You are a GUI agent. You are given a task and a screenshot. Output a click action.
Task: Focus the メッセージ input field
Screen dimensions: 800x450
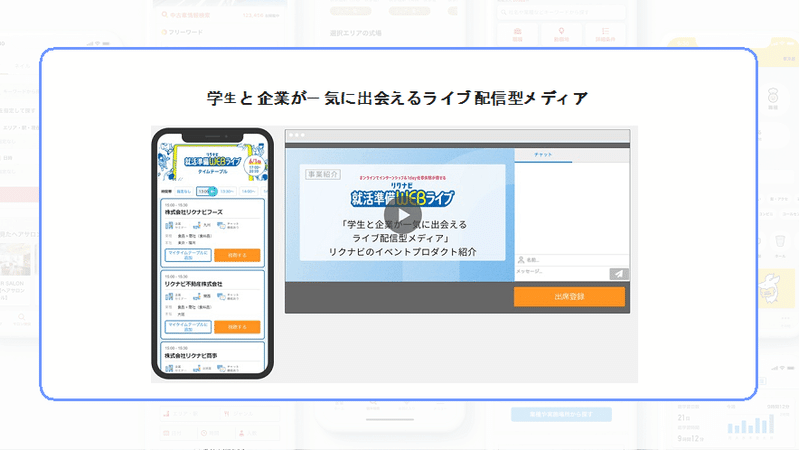562,273
